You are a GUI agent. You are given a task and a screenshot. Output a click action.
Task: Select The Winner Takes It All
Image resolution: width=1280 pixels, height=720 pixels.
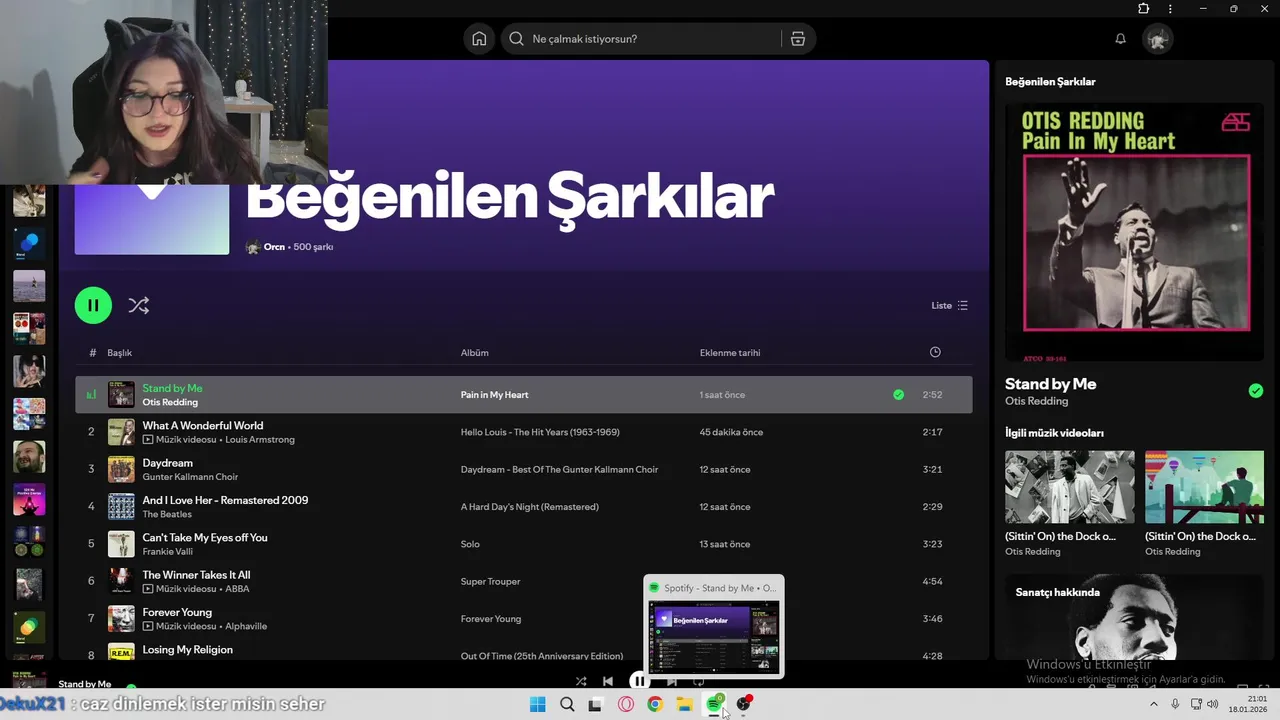(196, 575)
